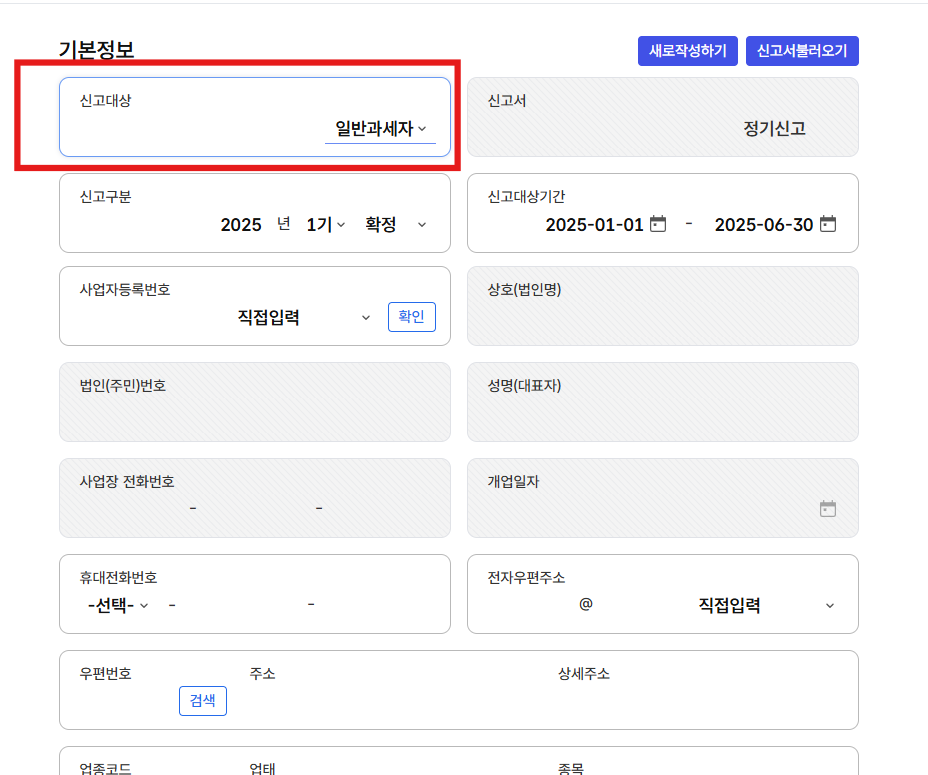The width and height of the screenshot is (928, 775).
Task: Open the 1기 period dropdown
Action: [326, 225]
